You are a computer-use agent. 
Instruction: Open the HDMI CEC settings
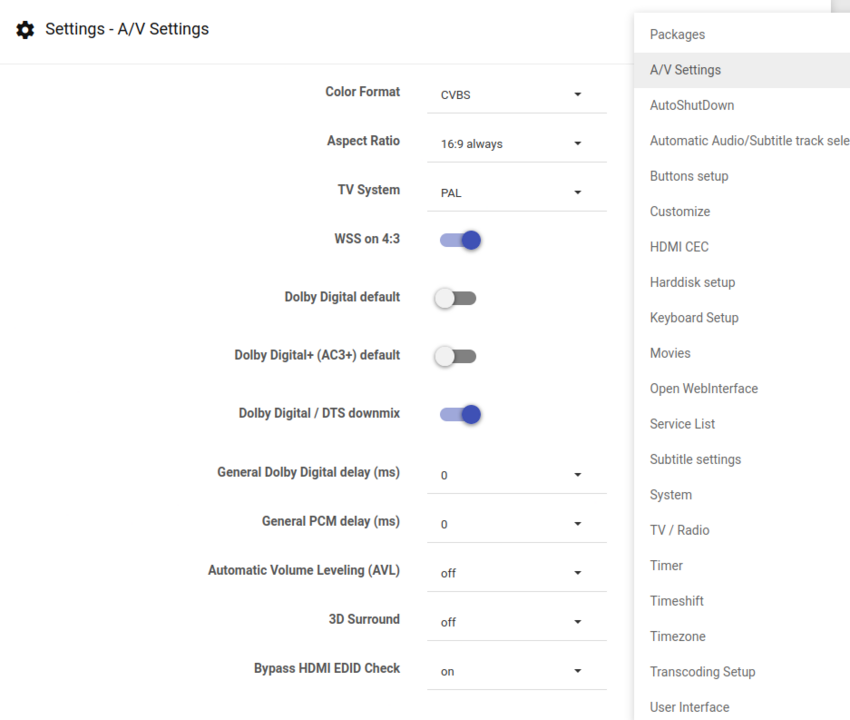[x=679, y=246]
